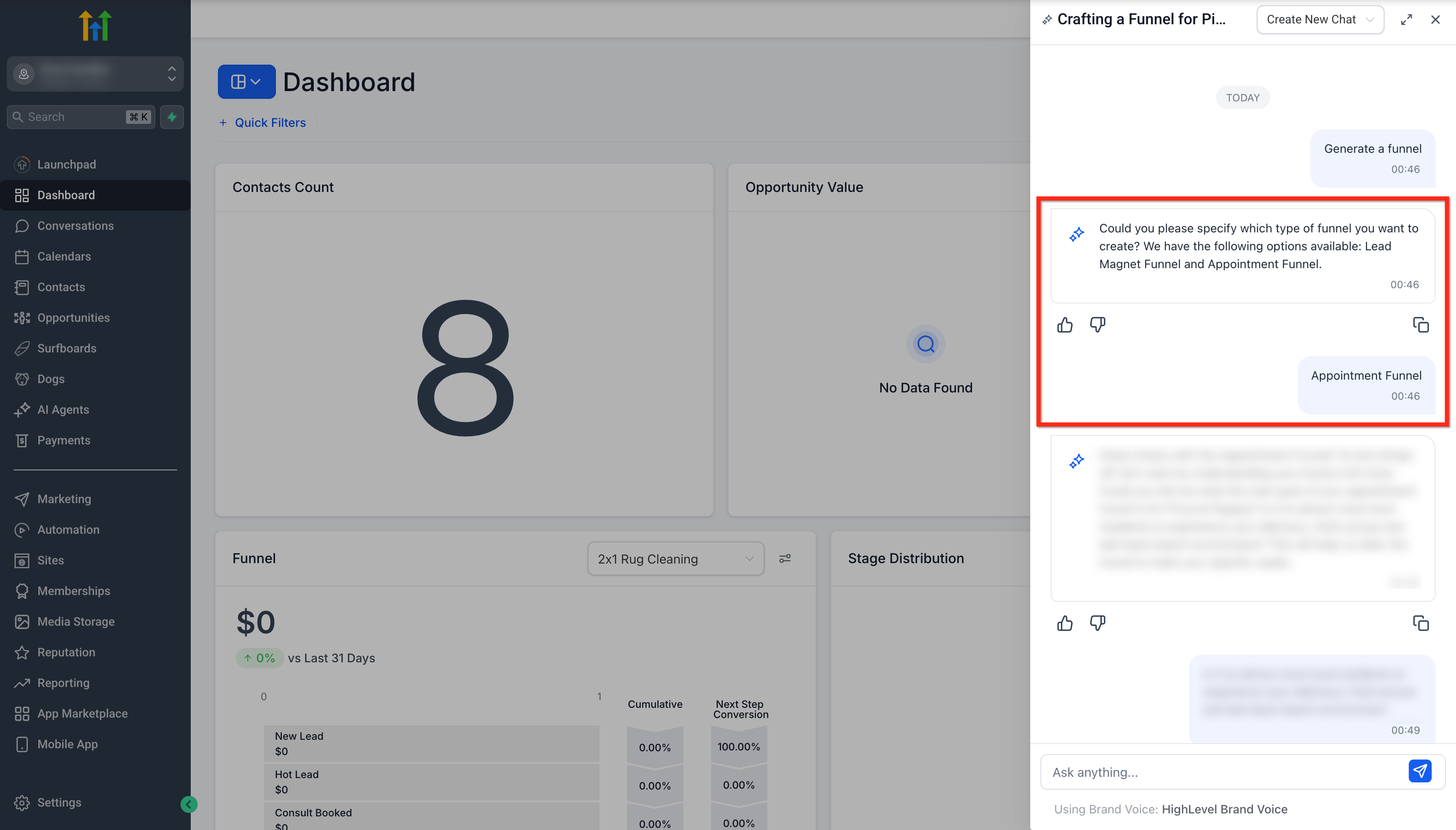
Task: Open Funnel widget filter settings icon
Action: click(785, 558)
